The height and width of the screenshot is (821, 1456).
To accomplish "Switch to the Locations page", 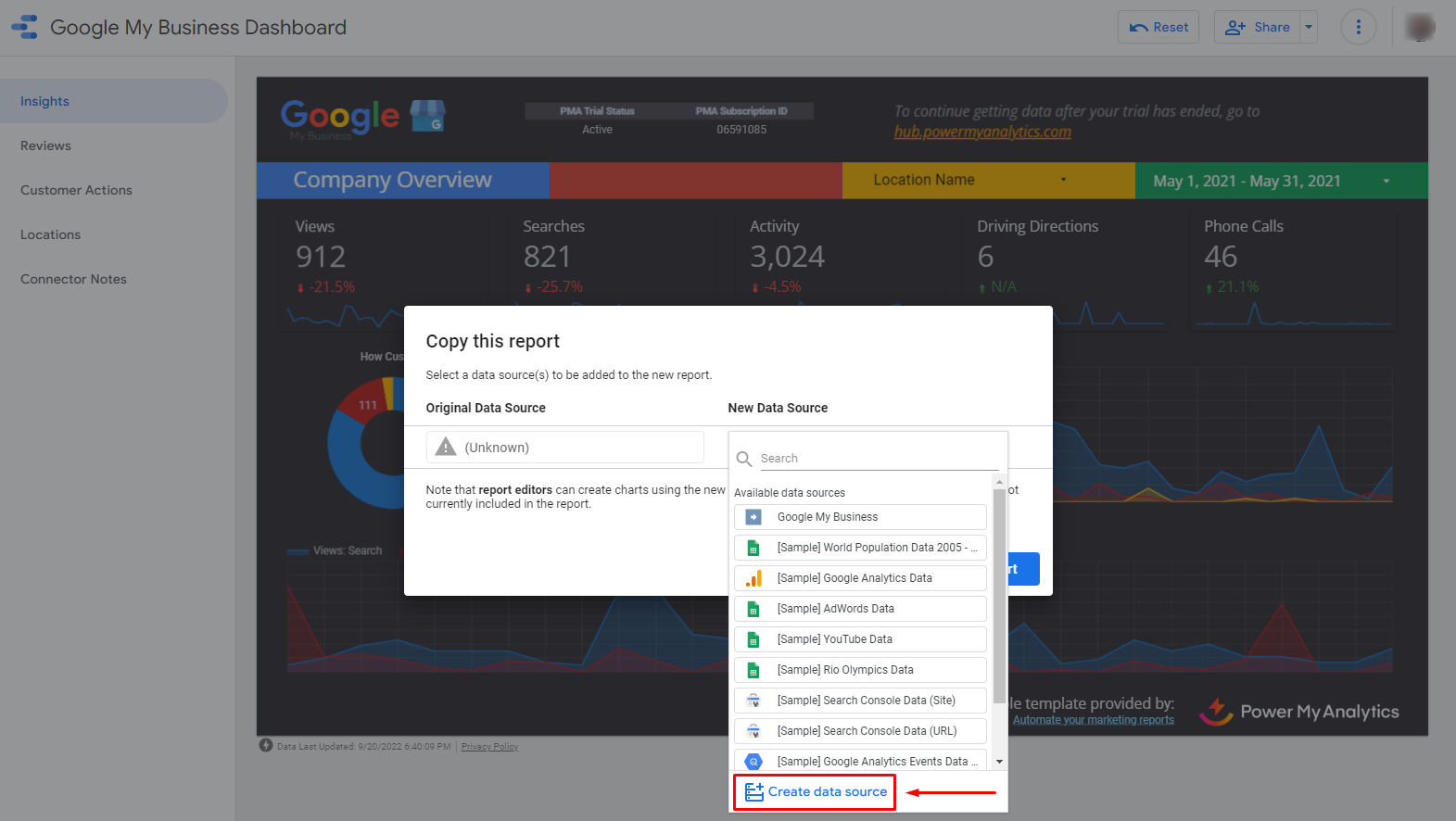I will [x=50, y=234].
